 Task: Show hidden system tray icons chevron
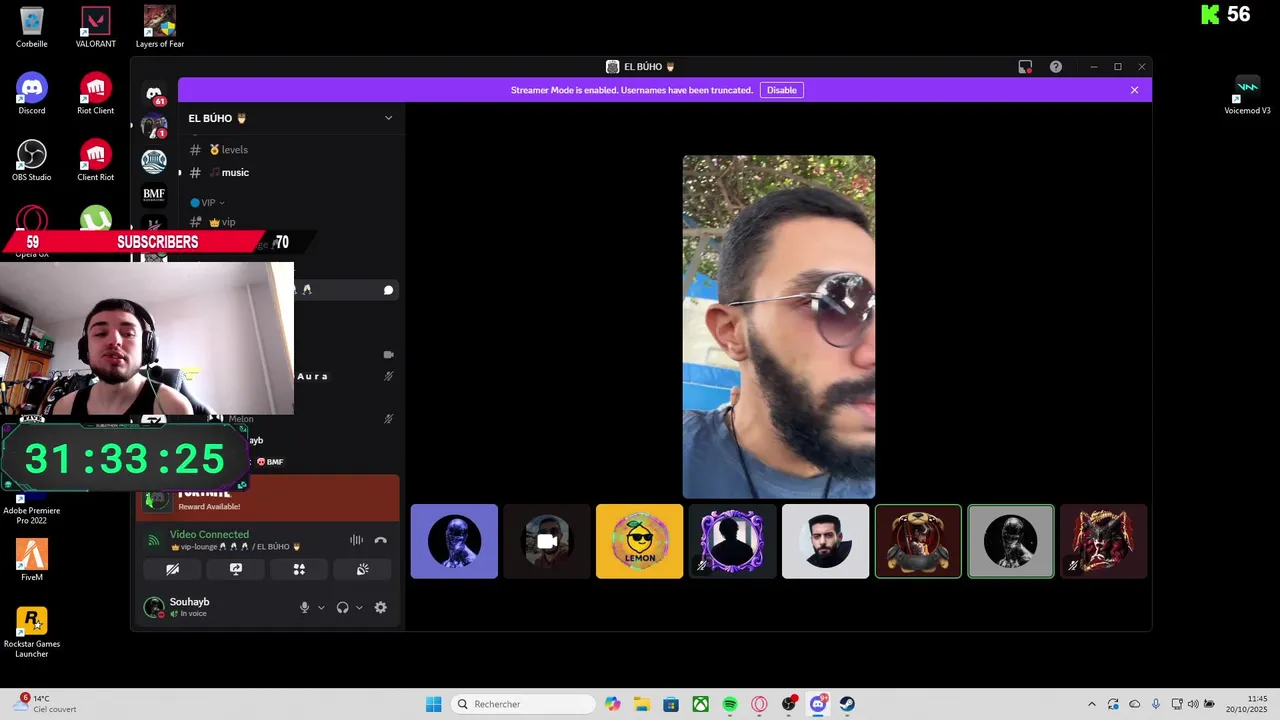point(1091,704)
